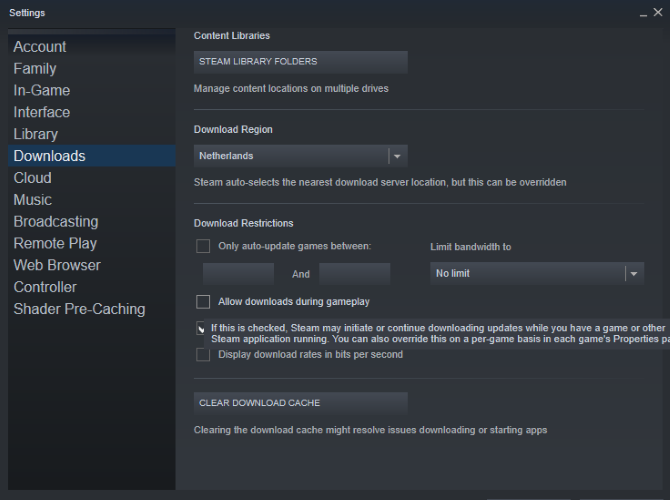Select Cloud in the settings sidebar
Viewport: 670px width, 500px height.
32,178
